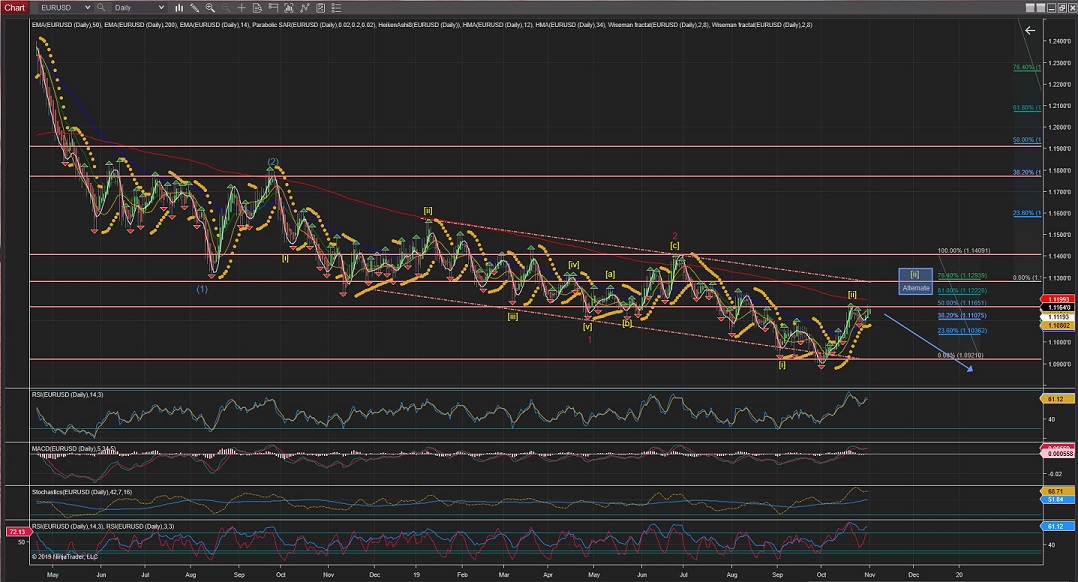Click the EMA(EURUSD (Daily),50) indicator label
Viewport: 1078px width, 582px height.
coord(67,25)
